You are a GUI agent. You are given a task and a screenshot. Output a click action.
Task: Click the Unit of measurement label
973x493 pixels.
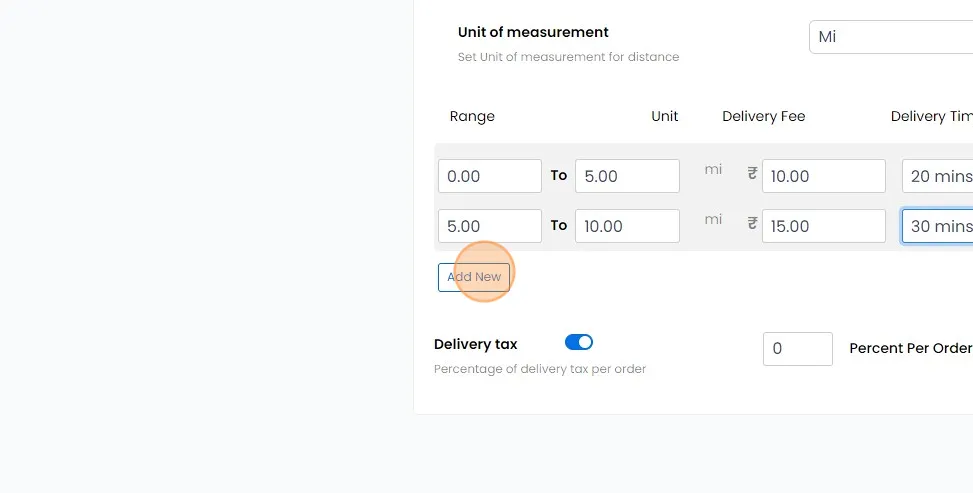click(533, 32)
